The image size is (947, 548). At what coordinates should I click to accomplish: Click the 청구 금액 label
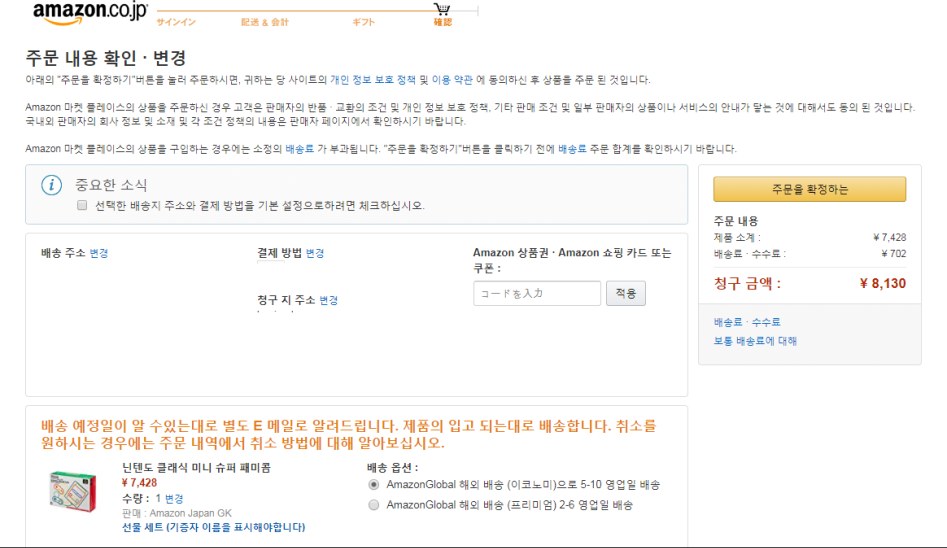(747, 283)
